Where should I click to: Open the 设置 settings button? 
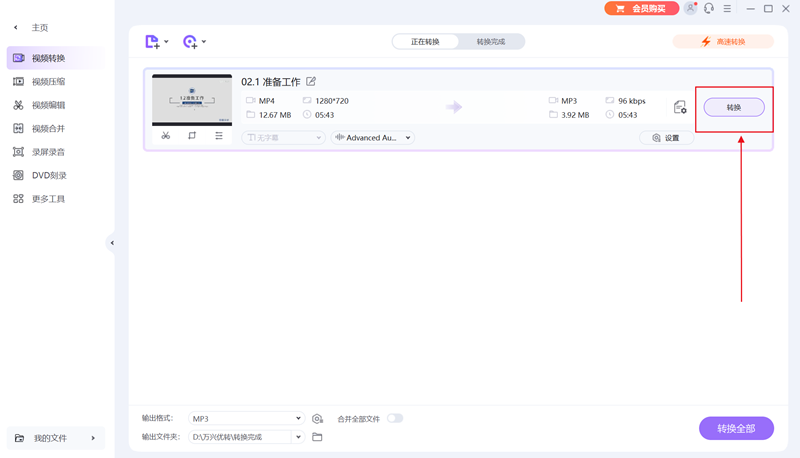click(666, 138)
